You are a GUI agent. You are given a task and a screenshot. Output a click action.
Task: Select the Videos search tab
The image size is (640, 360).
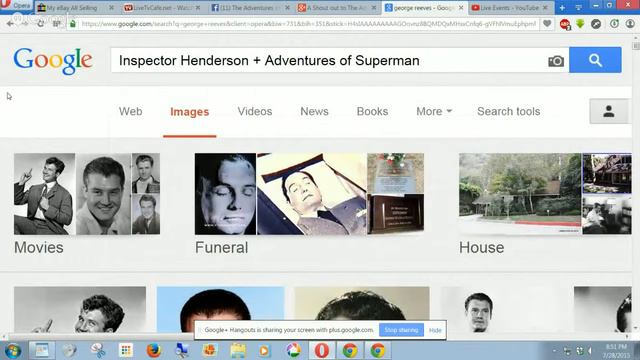255,111
